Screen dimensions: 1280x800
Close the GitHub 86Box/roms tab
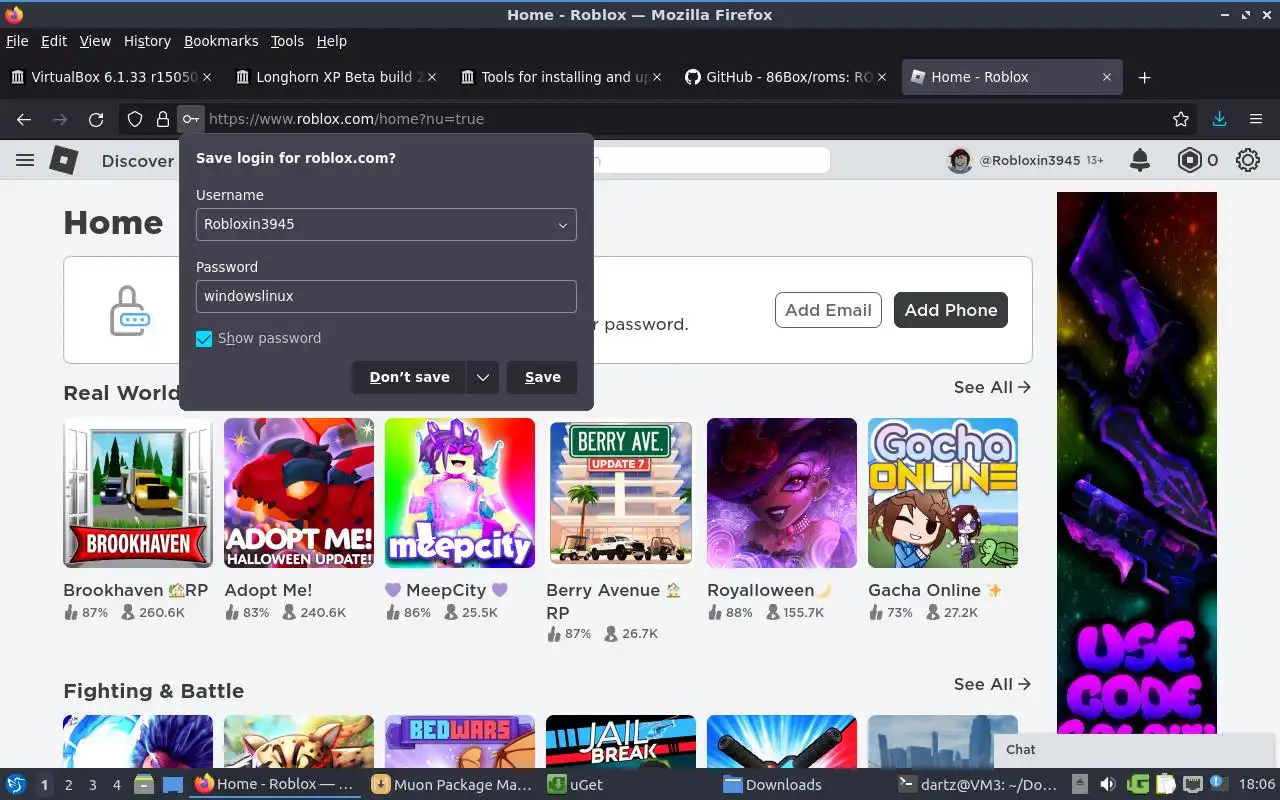[882, 77]
